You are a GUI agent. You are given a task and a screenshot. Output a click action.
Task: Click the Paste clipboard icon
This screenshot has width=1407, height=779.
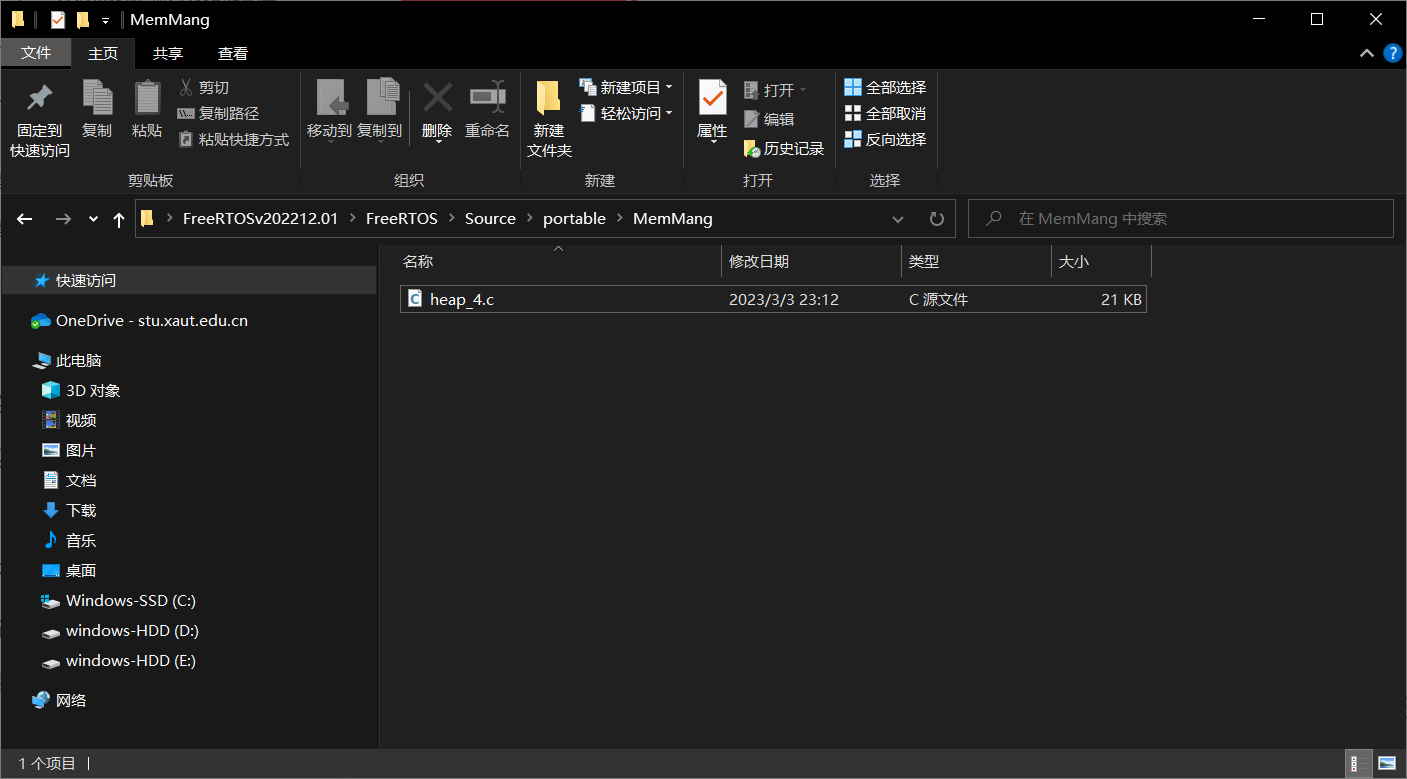147,98
